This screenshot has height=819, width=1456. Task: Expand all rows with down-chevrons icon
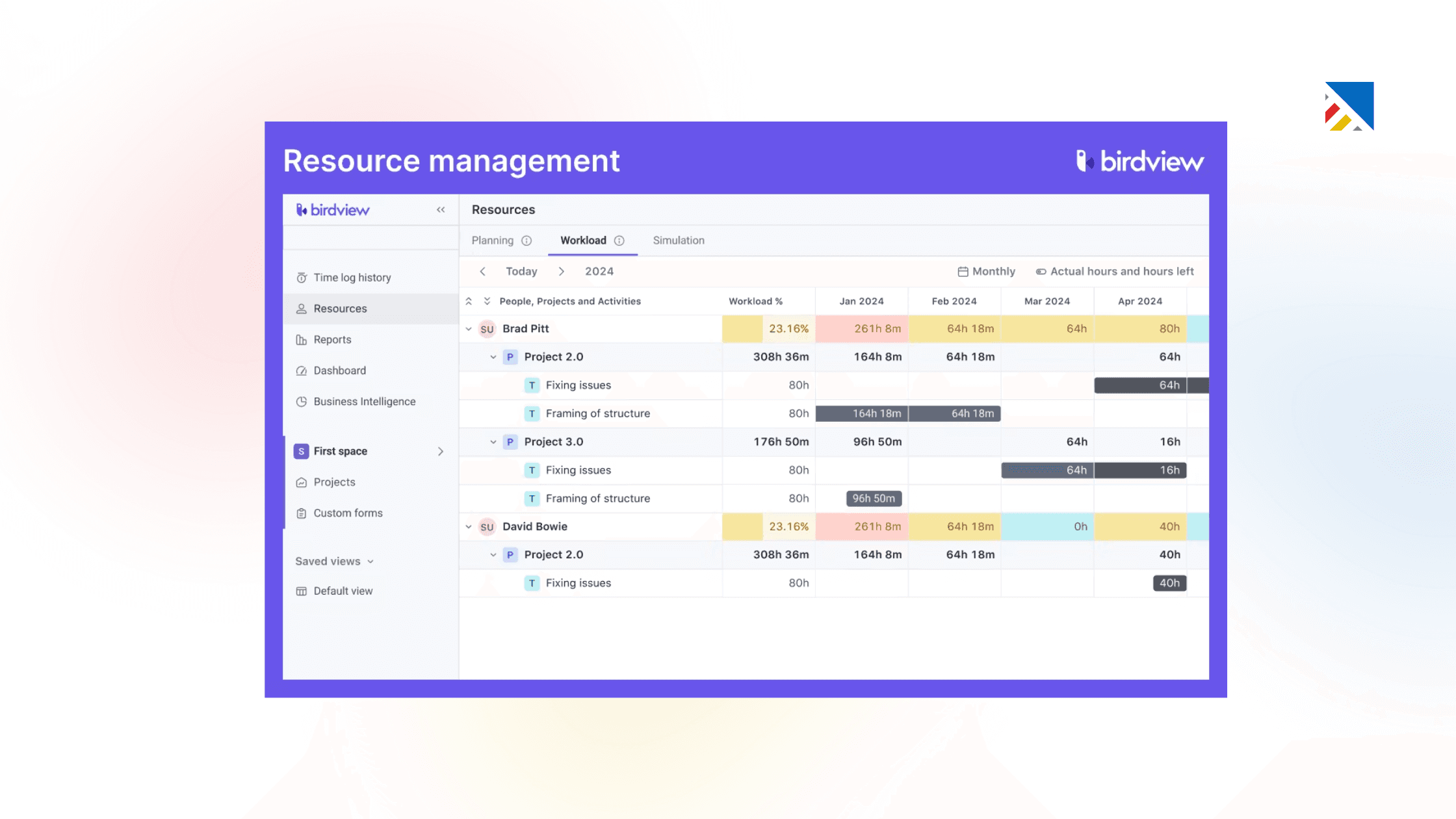[x=487, y=301]
